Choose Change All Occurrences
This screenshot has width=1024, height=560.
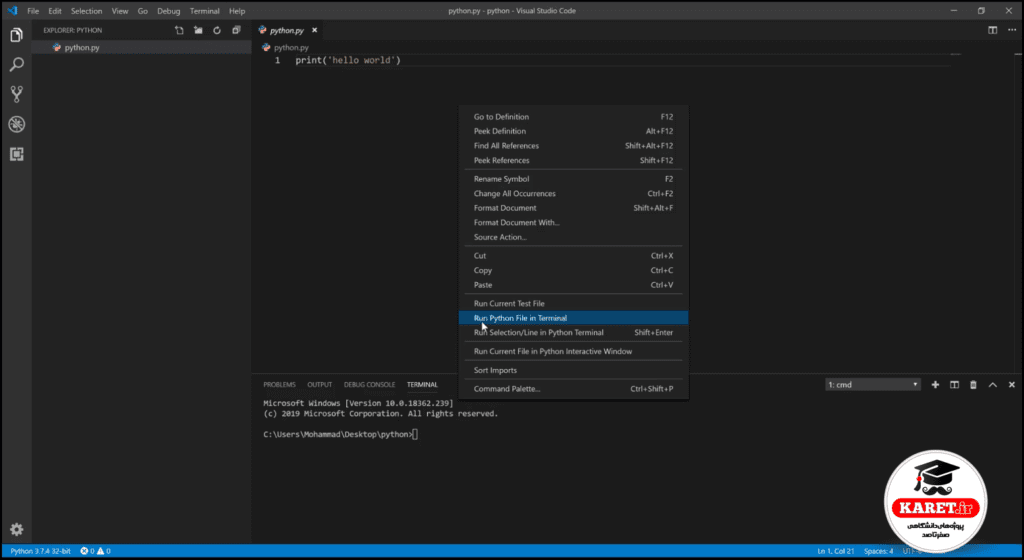click(573, 193)
